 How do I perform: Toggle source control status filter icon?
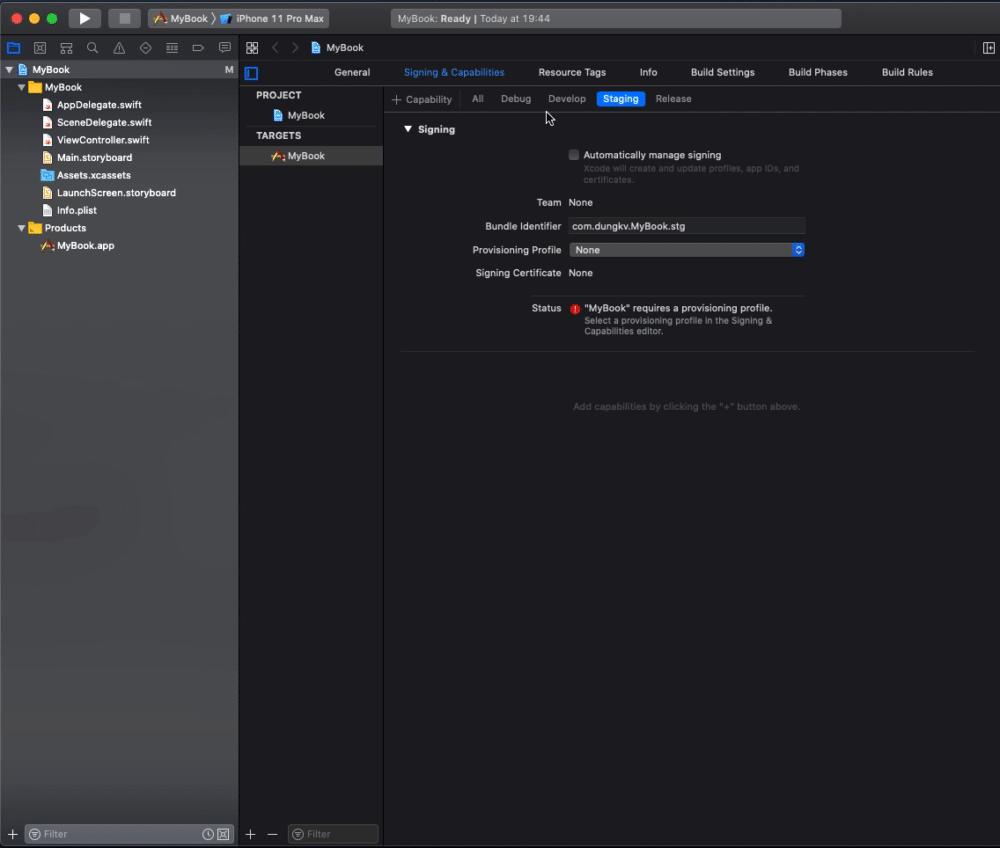(x=223, y=834)
